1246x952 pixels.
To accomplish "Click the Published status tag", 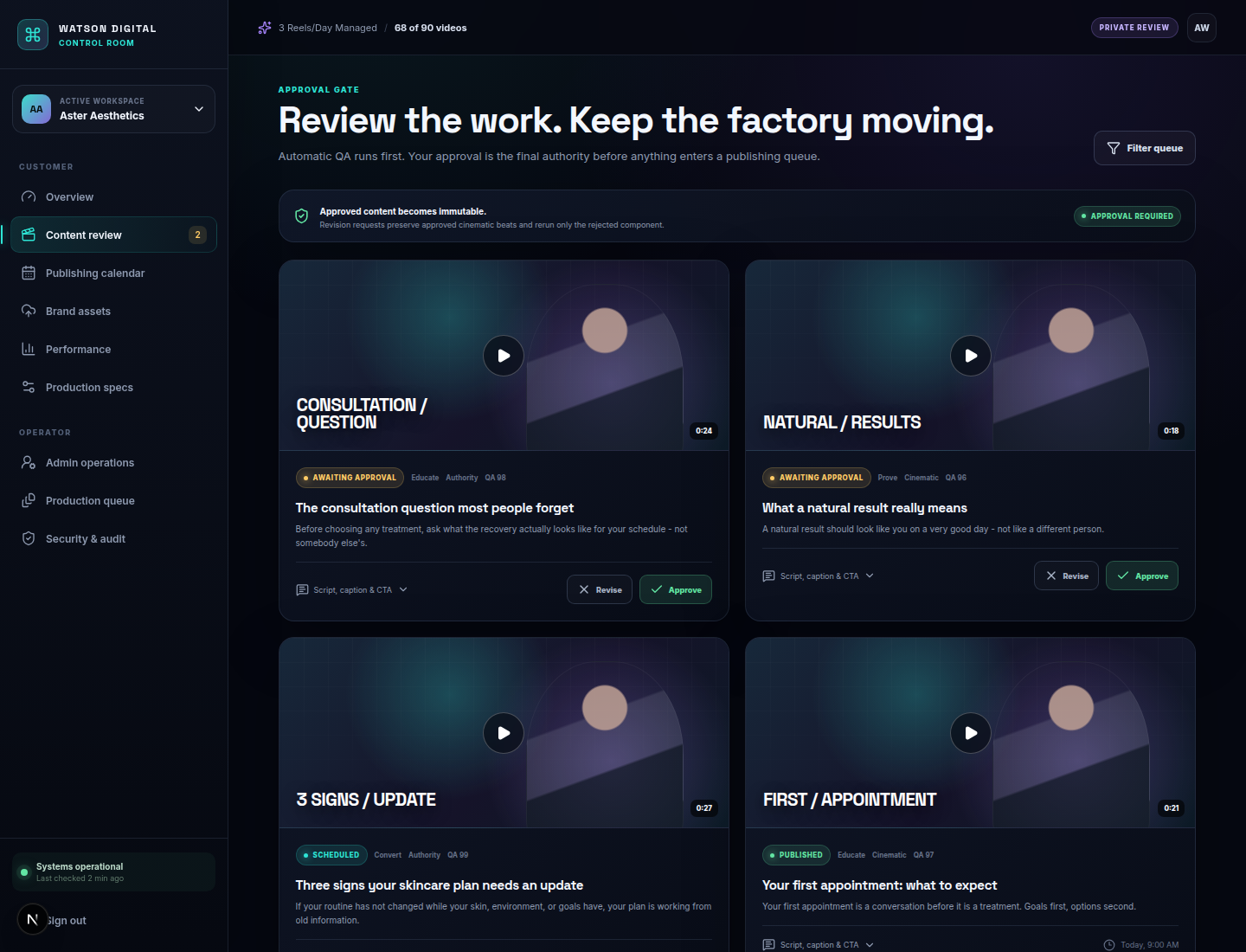I will pos(796,855).
